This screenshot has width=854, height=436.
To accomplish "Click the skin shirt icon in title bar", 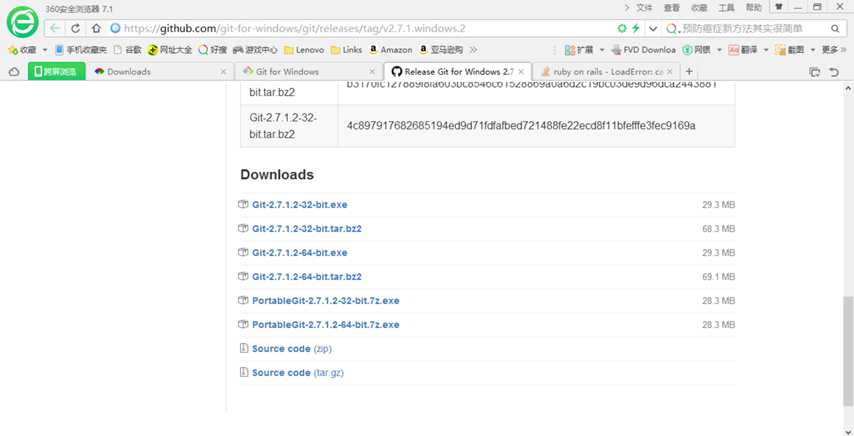I will [x=779, y=7].
